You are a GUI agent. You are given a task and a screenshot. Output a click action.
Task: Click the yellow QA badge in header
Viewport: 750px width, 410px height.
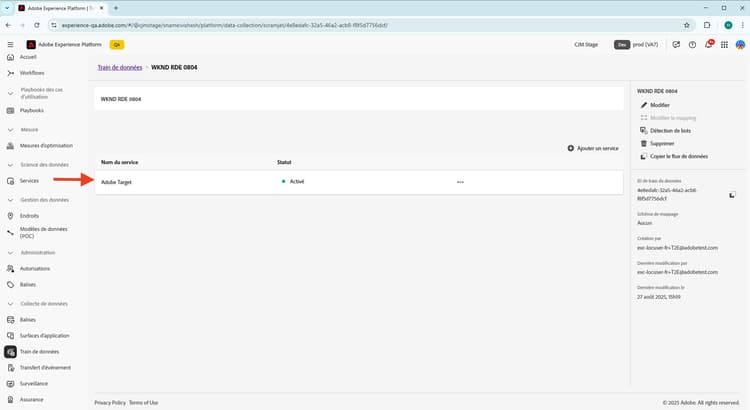click(117, 44)
